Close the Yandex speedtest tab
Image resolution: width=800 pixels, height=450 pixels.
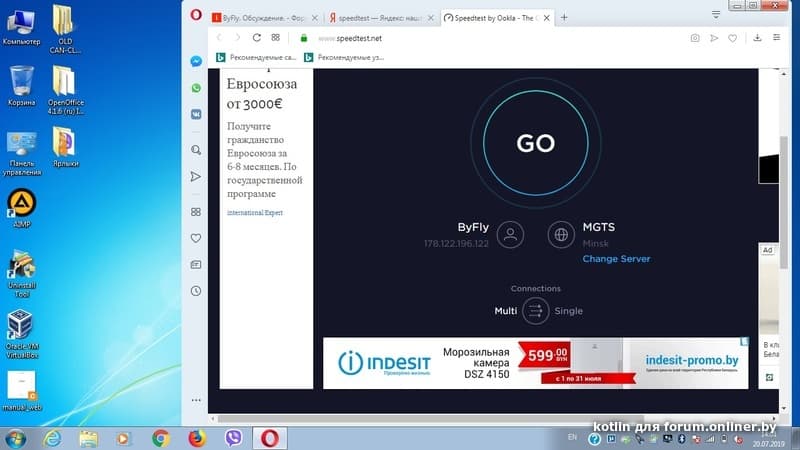431,18
